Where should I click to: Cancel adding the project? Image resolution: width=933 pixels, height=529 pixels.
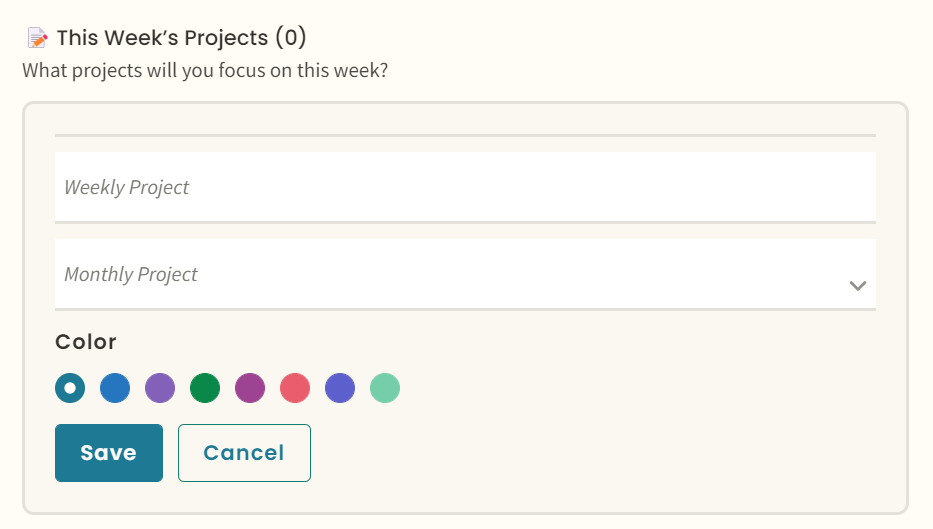pos(245,453)
